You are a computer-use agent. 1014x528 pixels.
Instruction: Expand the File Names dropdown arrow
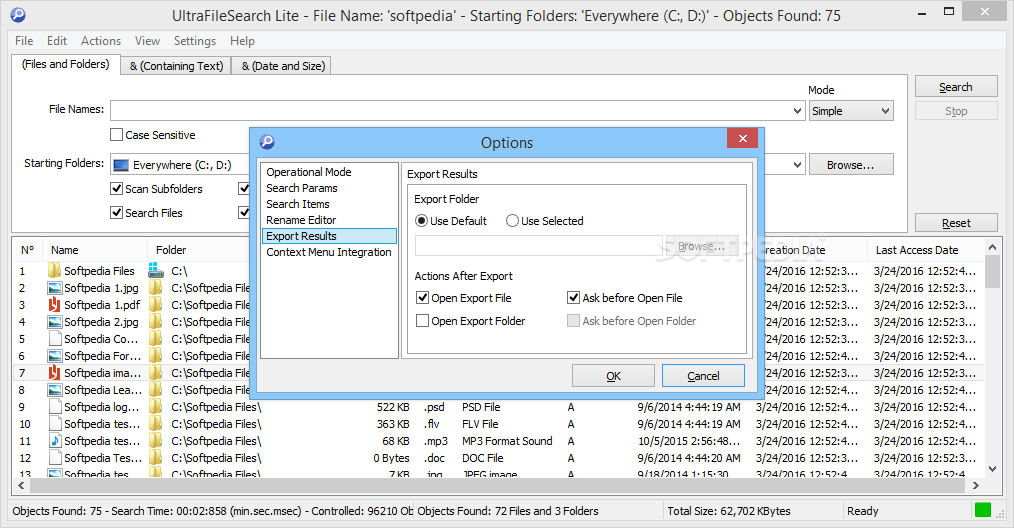pos(797,111)
